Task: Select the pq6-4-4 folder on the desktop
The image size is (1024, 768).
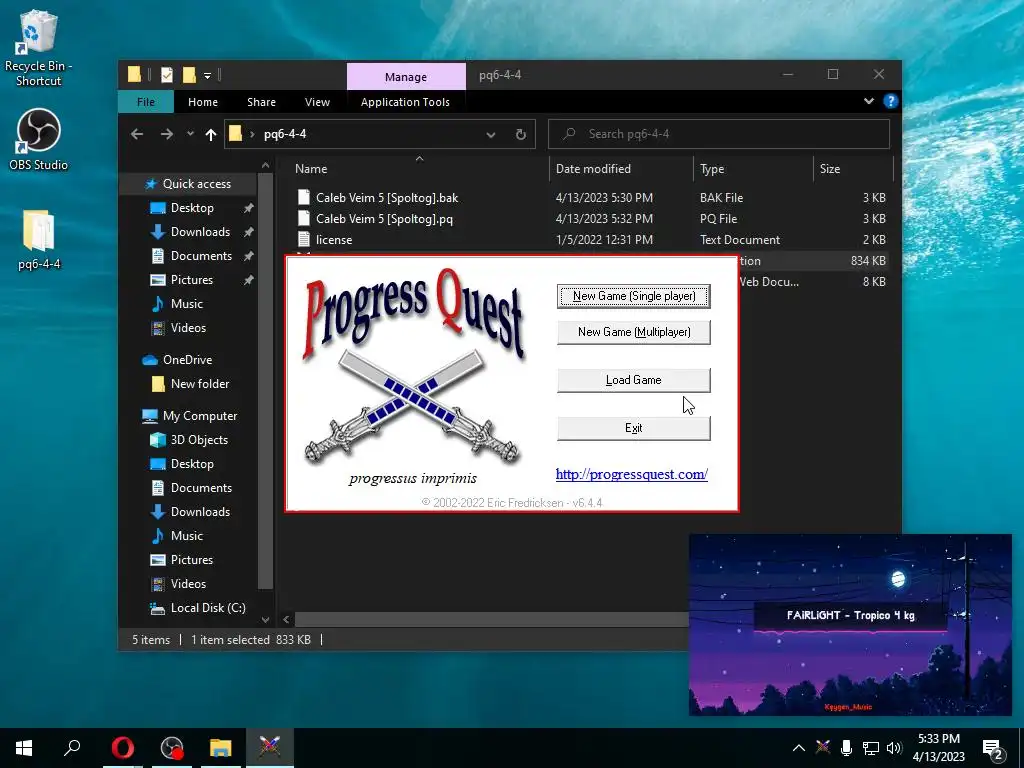Action: 39,240
